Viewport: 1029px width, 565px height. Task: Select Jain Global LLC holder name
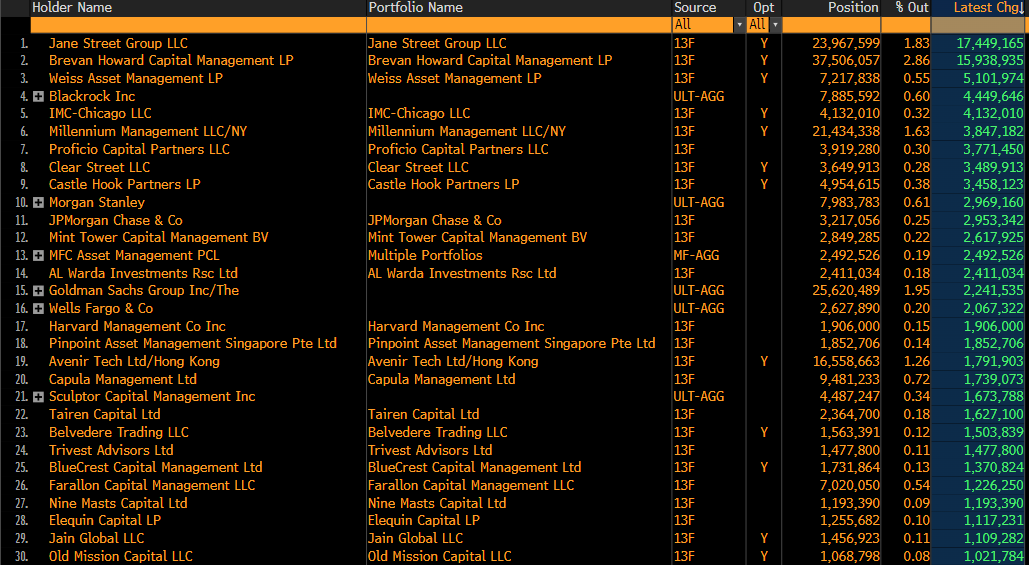pyautogui.click(x=96, y=539)
